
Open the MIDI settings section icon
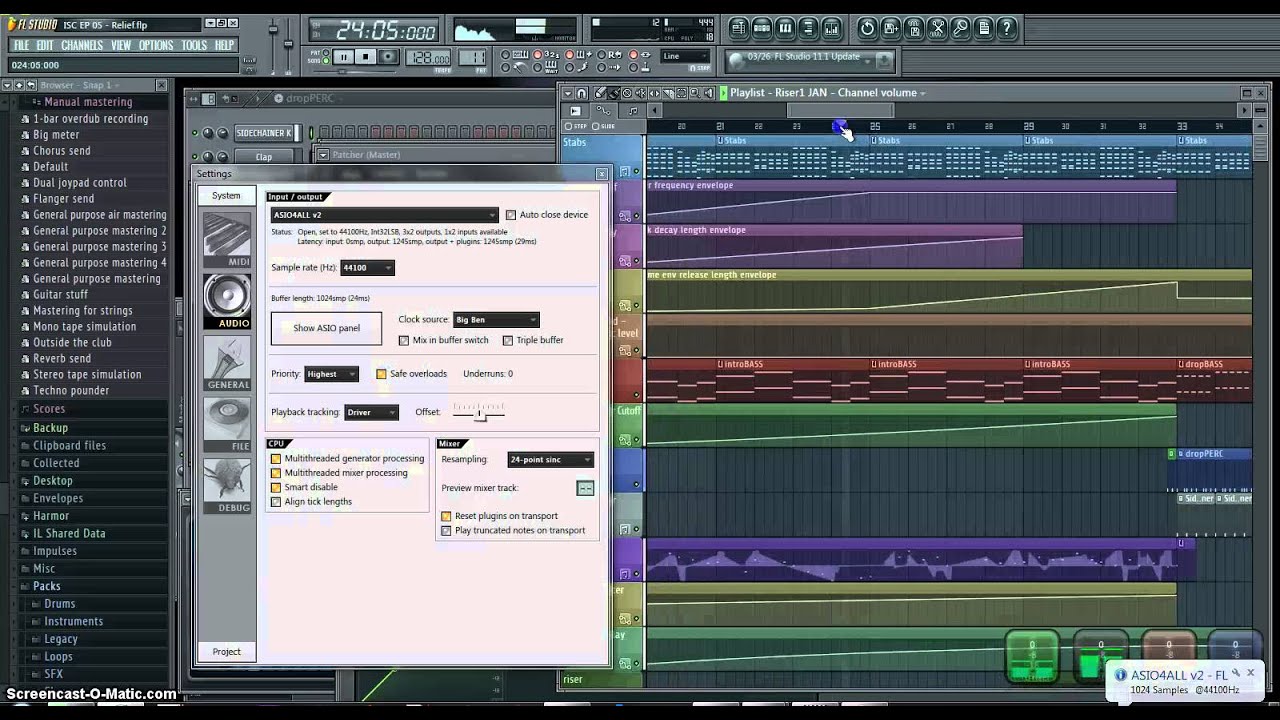click(227, 239)
